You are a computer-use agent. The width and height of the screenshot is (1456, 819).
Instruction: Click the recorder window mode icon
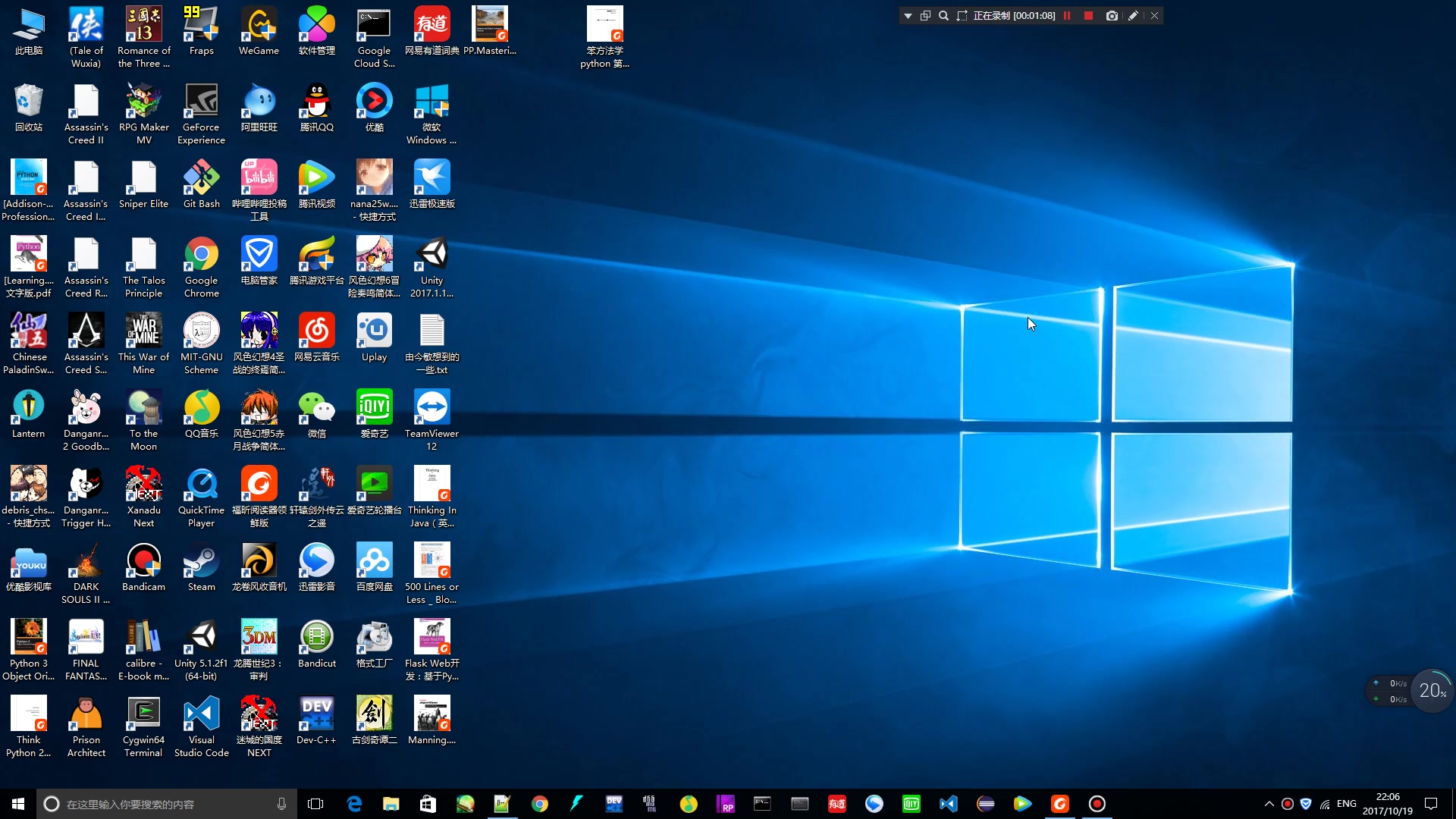click(x=926, y=16)
